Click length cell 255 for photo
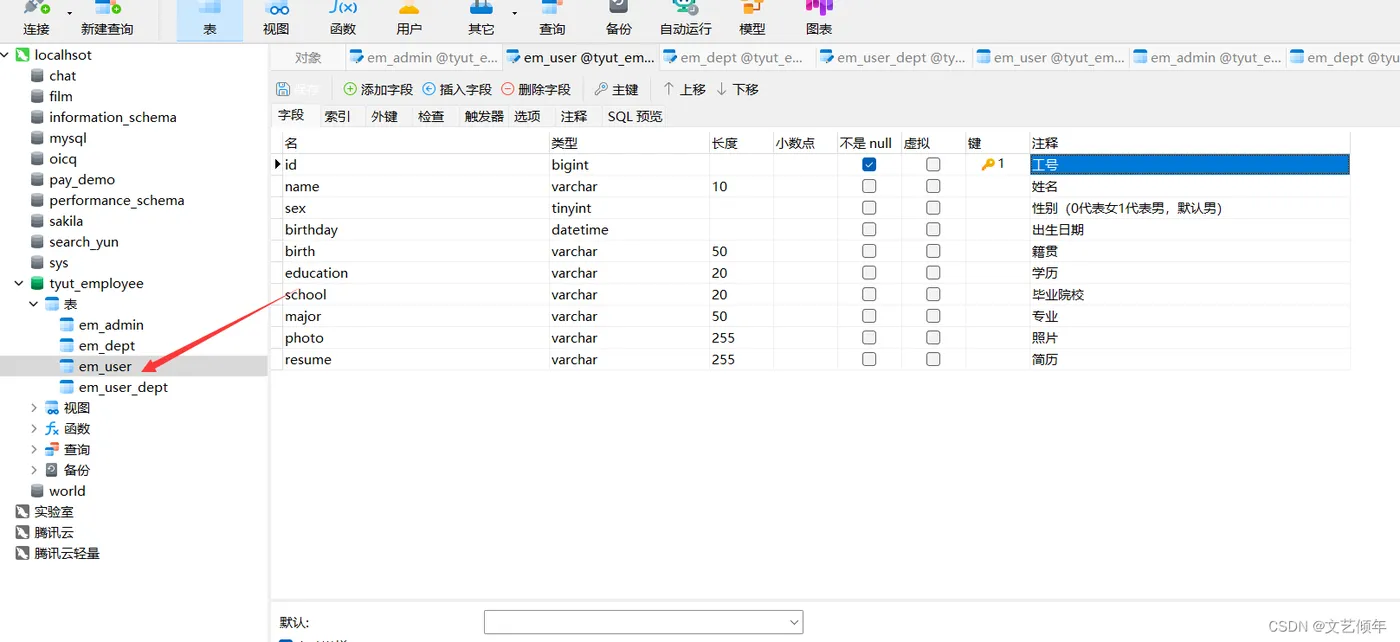The width and height of the screenshot is (1400, 642). click(741, 338)
